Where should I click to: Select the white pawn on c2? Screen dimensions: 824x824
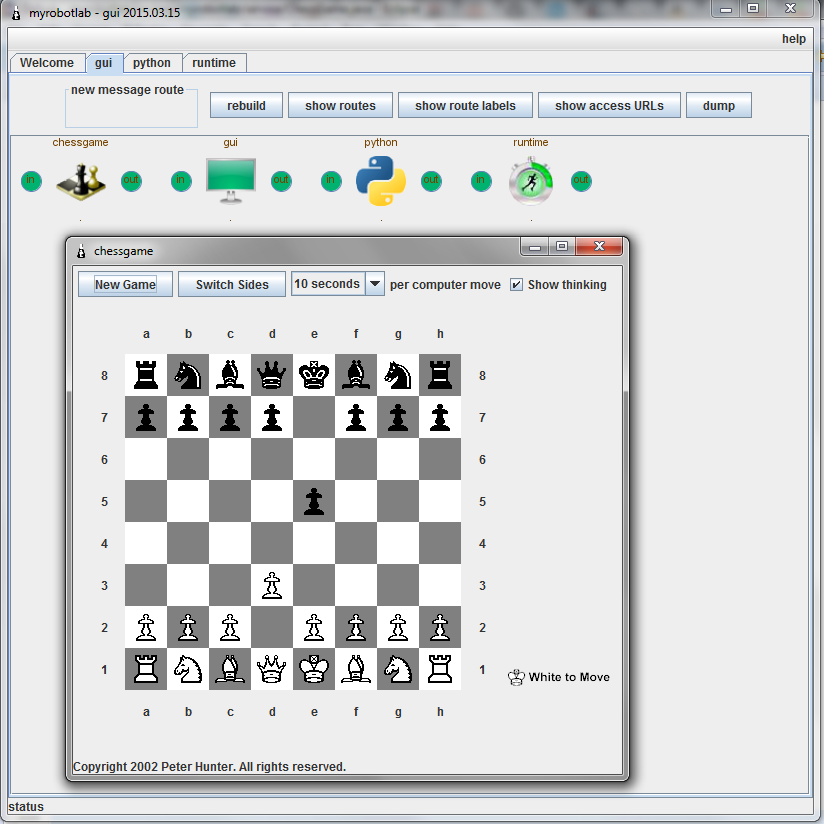tap(230, 627)
